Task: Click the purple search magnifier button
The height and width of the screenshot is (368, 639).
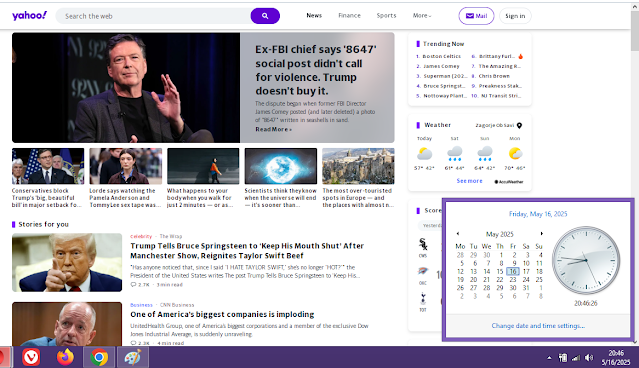Action: 265,16
